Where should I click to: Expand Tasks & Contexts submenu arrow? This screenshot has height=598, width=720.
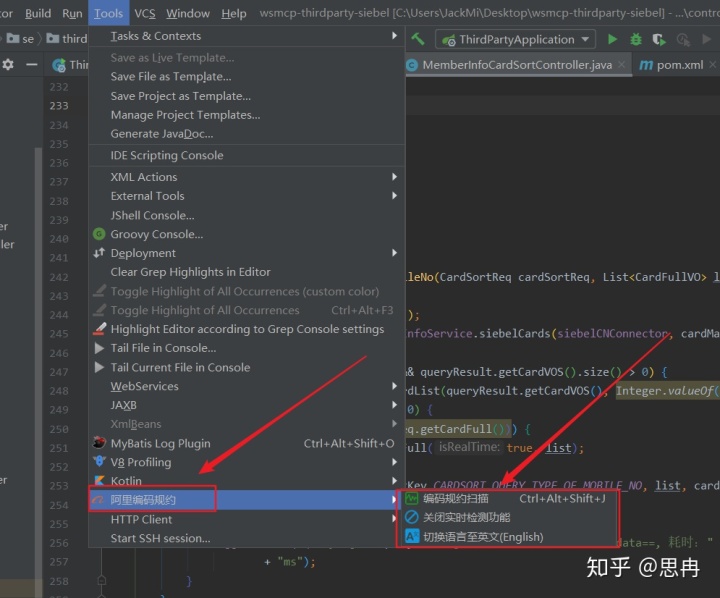coord(394,35)
